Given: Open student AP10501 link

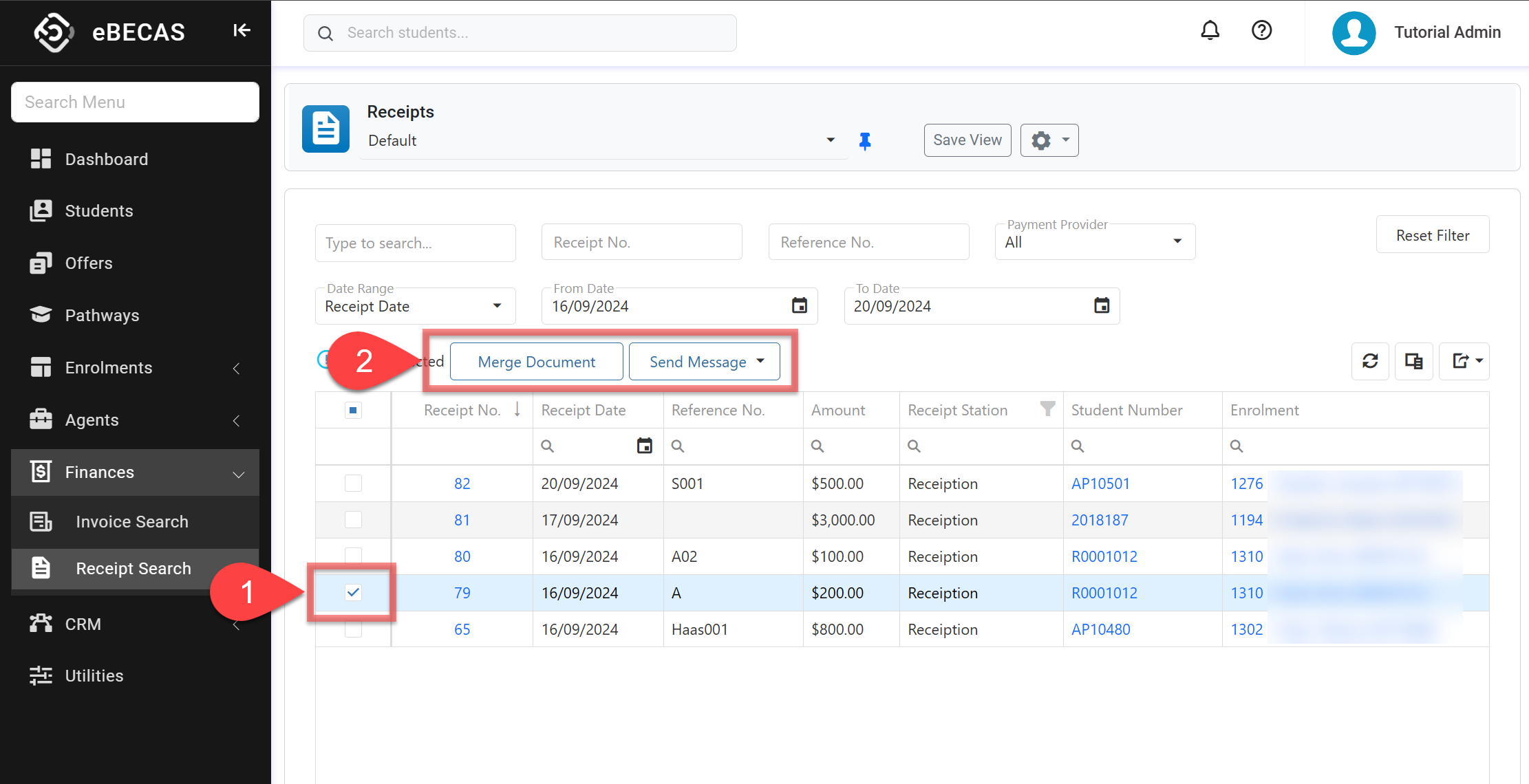Looking at the screenshot, I should 1100,483.
